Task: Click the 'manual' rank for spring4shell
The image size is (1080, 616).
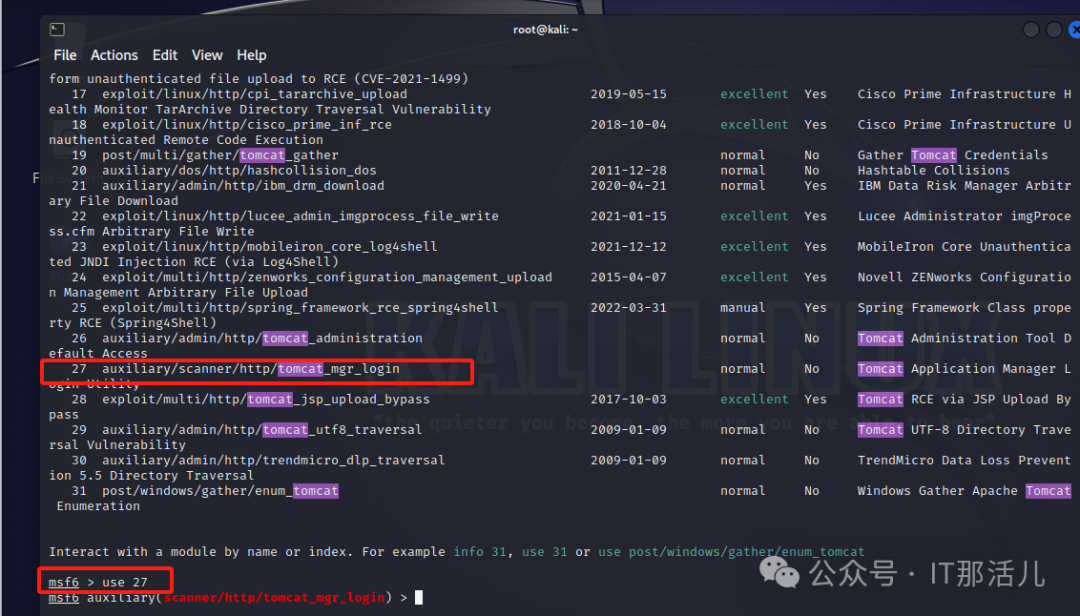Action: [742, 307]
